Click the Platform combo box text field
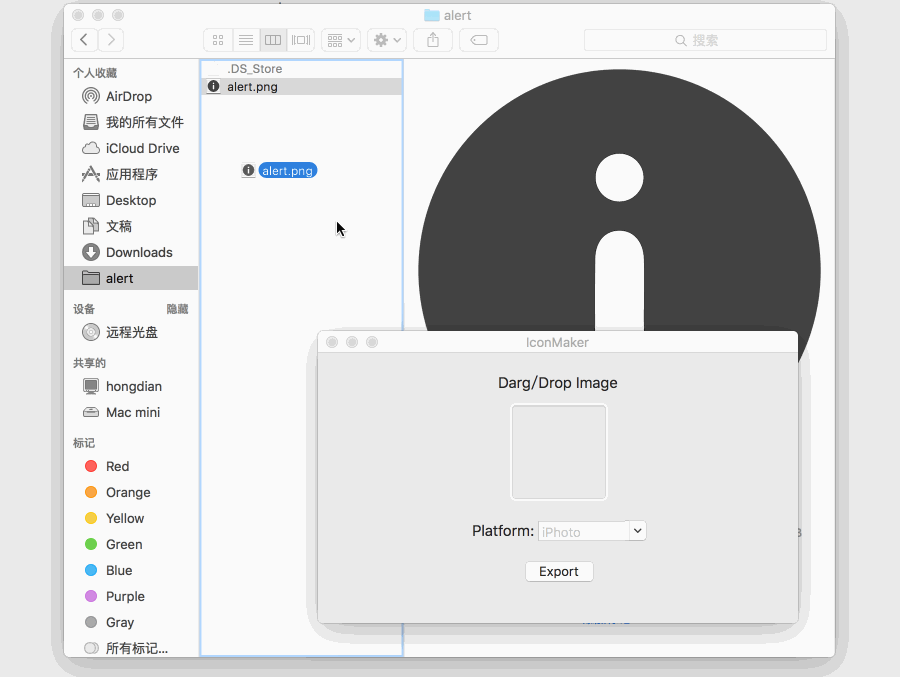Image resolution: width=900 pixels, height=677 pixels. click(x=584, y=532)
